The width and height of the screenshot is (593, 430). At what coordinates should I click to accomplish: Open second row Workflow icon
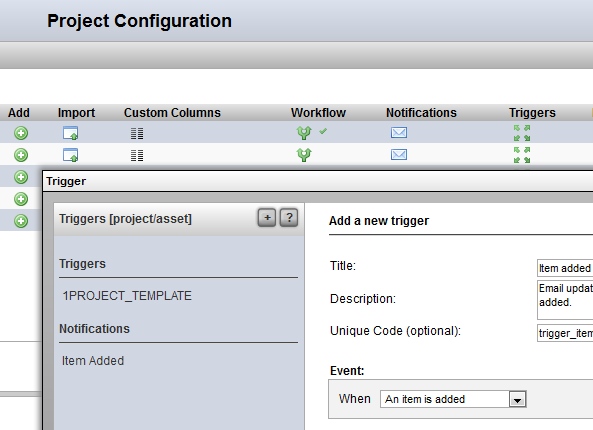(x=304, y=155)
